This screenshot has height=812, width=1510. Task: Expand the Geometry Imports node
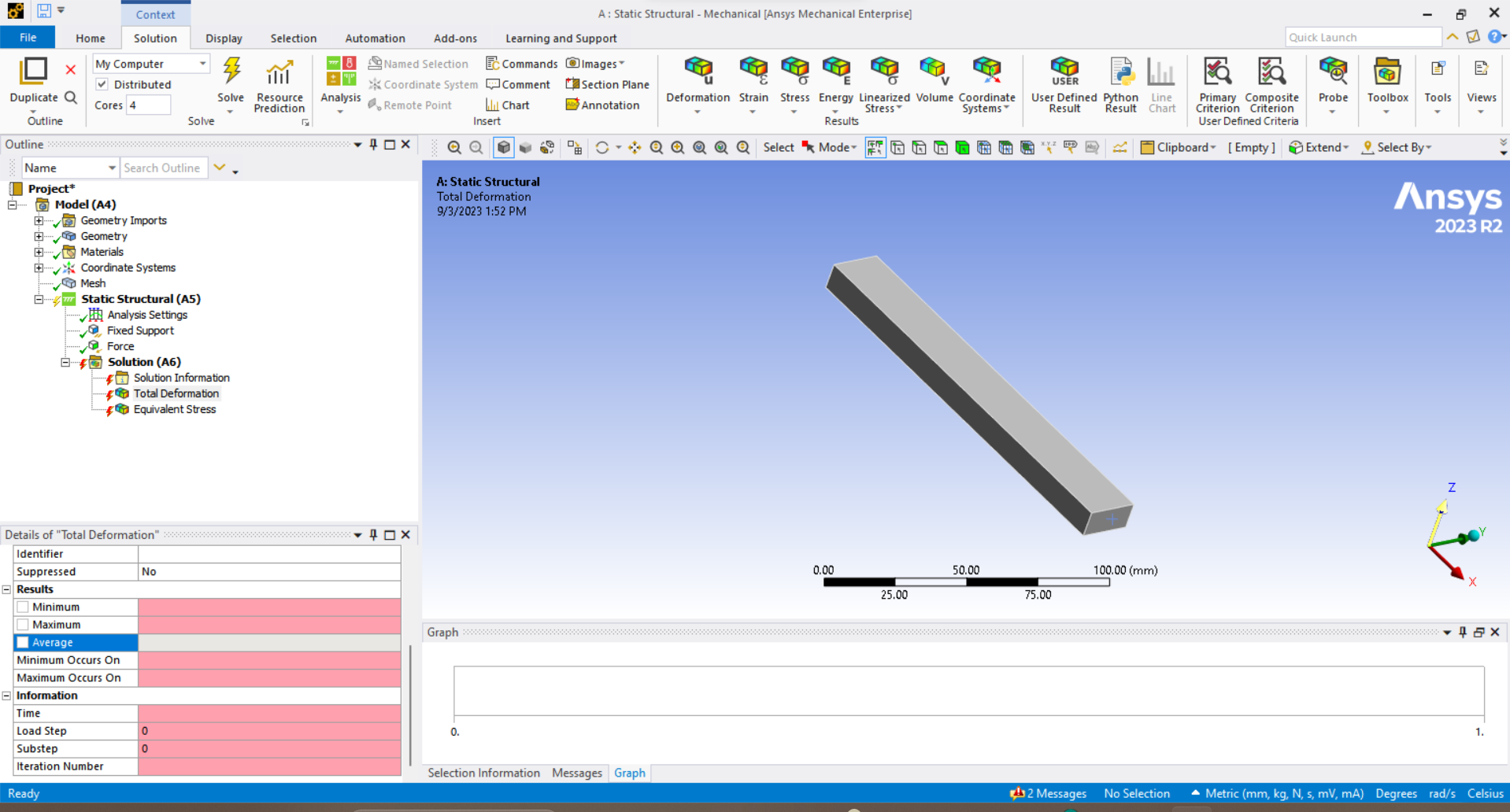coord(39,221)
